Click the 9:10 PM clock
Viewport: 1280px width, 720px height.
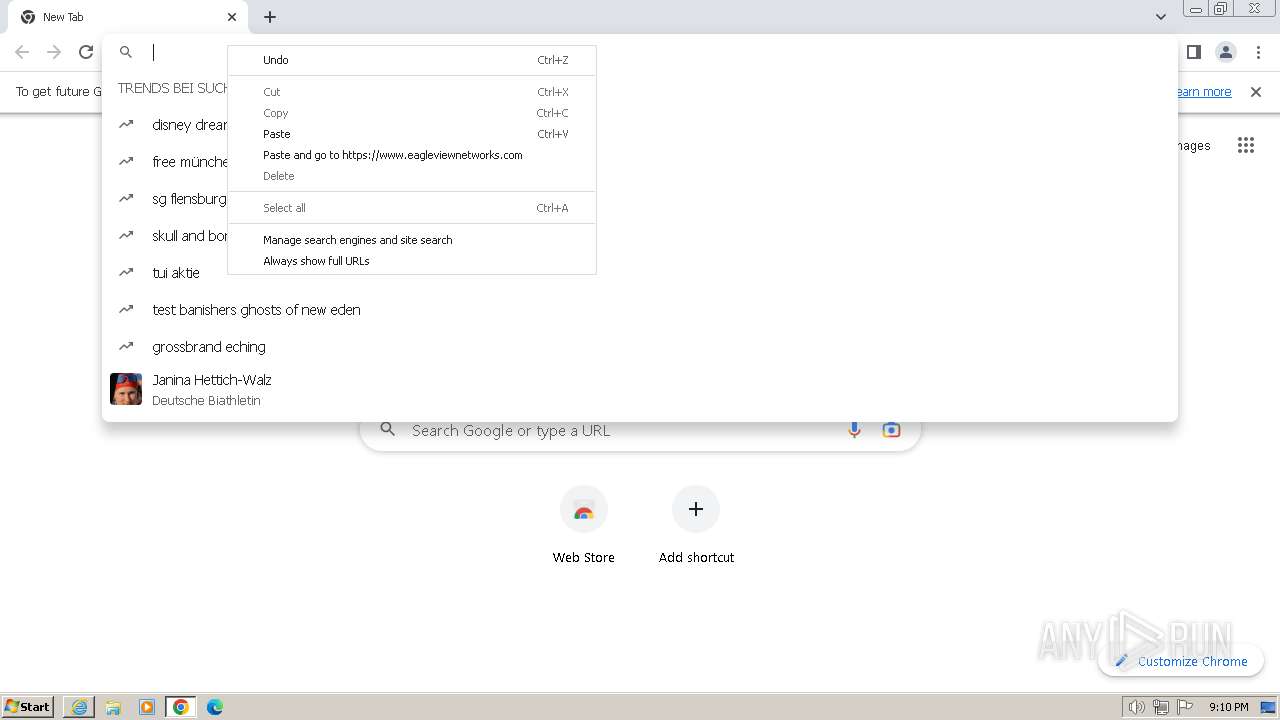click(1229, 707)
